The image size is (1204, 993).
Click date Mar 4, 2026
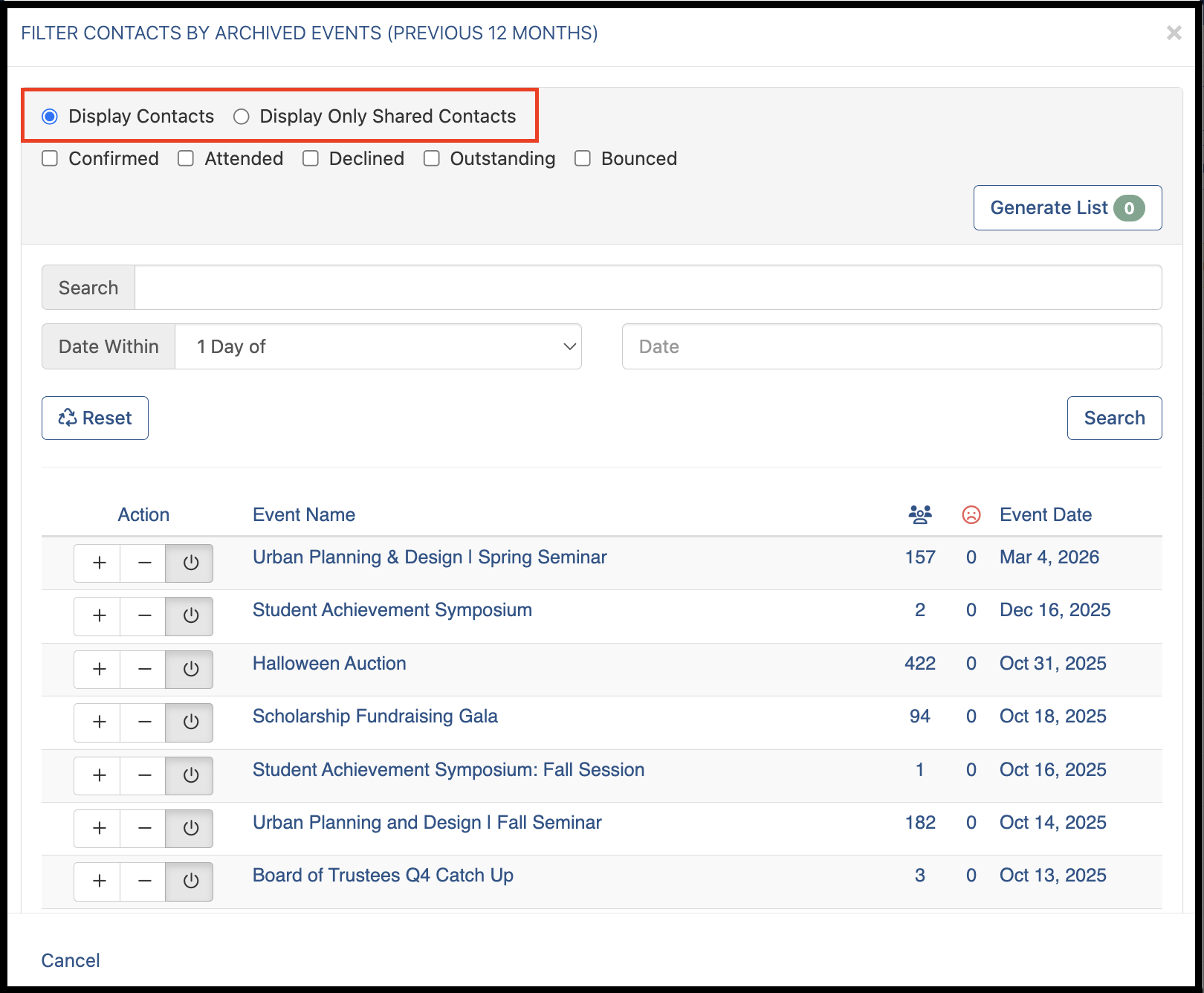point(1049,557)
